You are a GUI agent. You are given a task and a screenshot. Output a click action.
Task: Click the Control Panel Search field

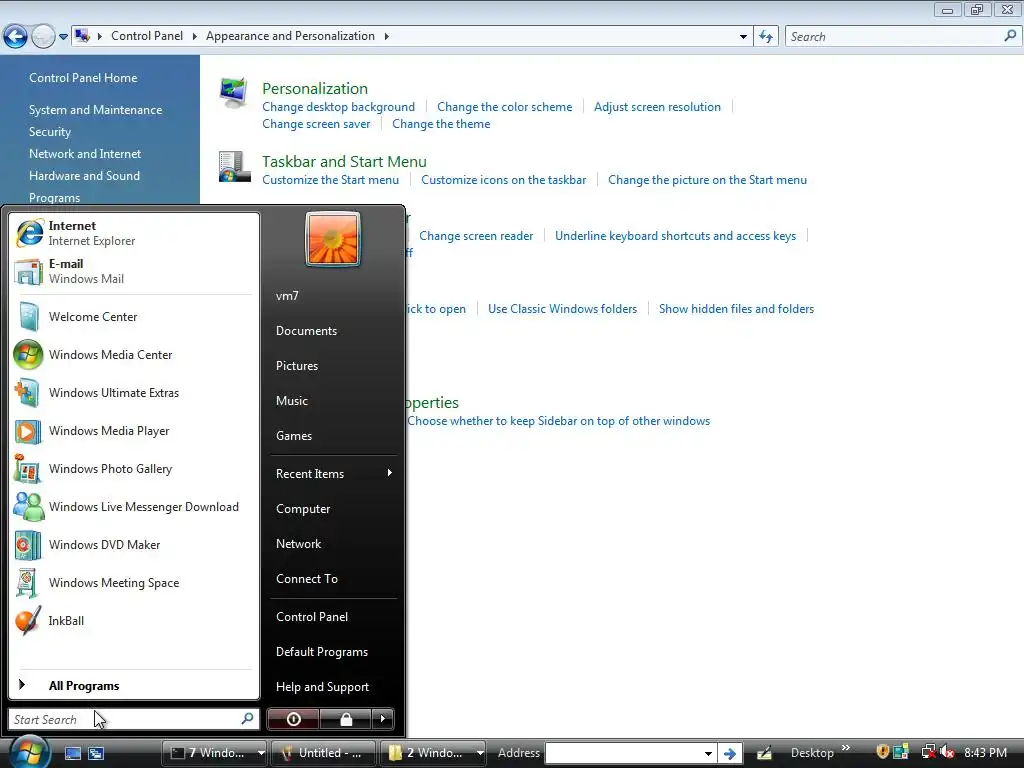coord(902,37)
